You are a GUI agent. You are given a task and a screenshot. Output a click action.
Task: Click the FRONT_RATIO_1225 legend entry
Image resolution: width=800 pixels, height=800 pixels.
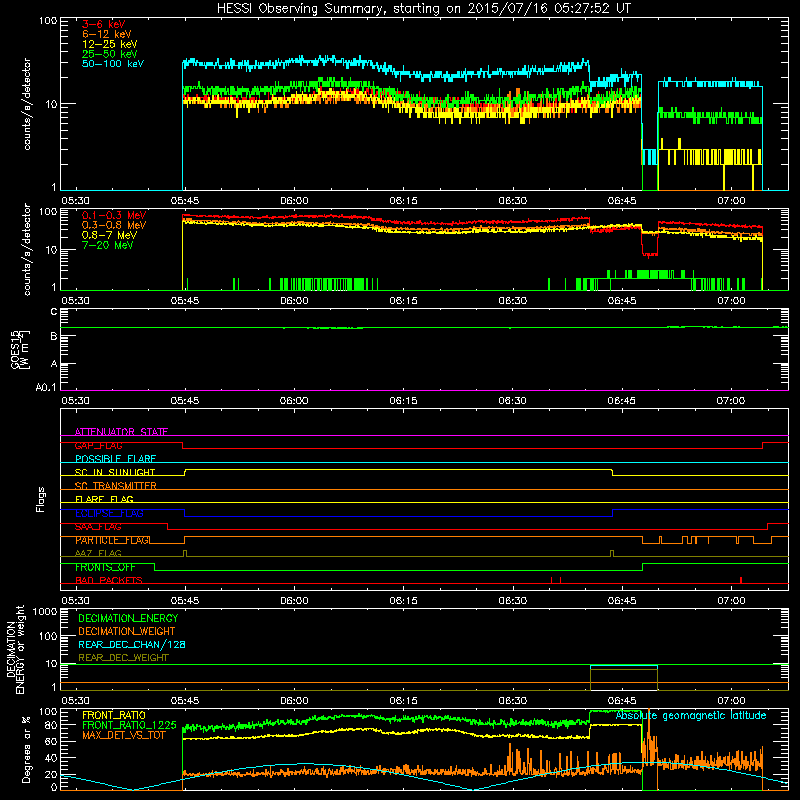point(129,725)
